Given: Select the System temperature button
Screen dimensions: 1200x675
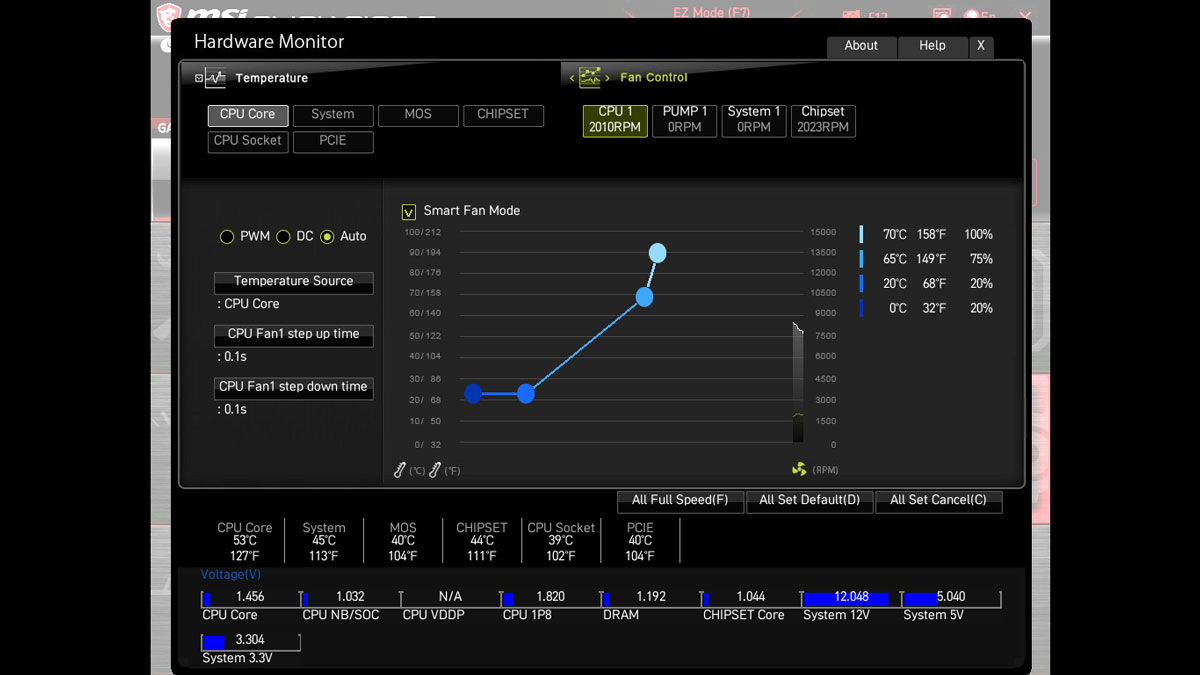Looking at the screenshot, I should 333,115.
